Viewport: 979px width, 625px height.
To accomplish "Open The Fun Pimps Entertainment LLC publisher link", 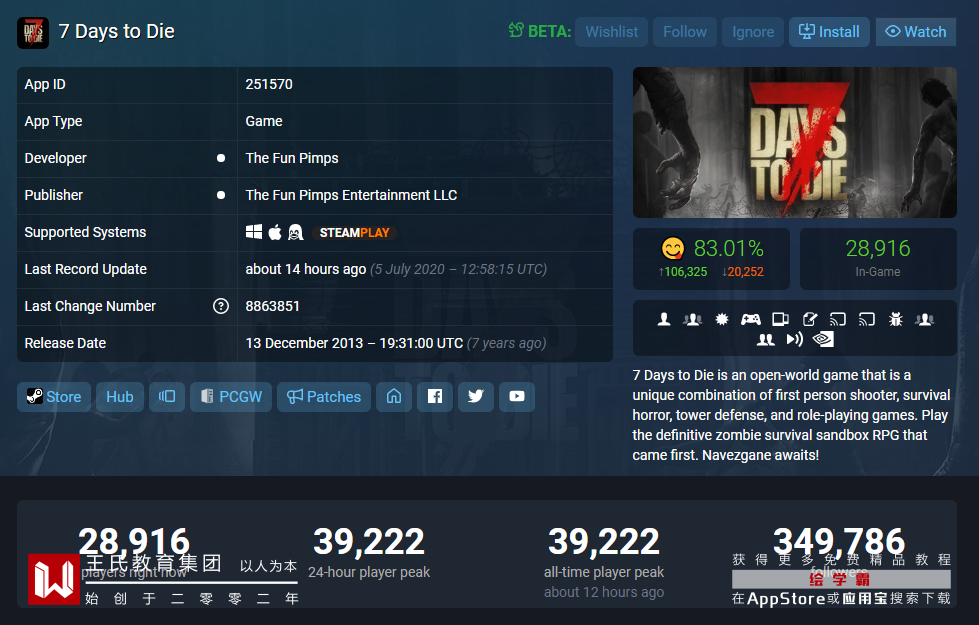I will [351, 195].
